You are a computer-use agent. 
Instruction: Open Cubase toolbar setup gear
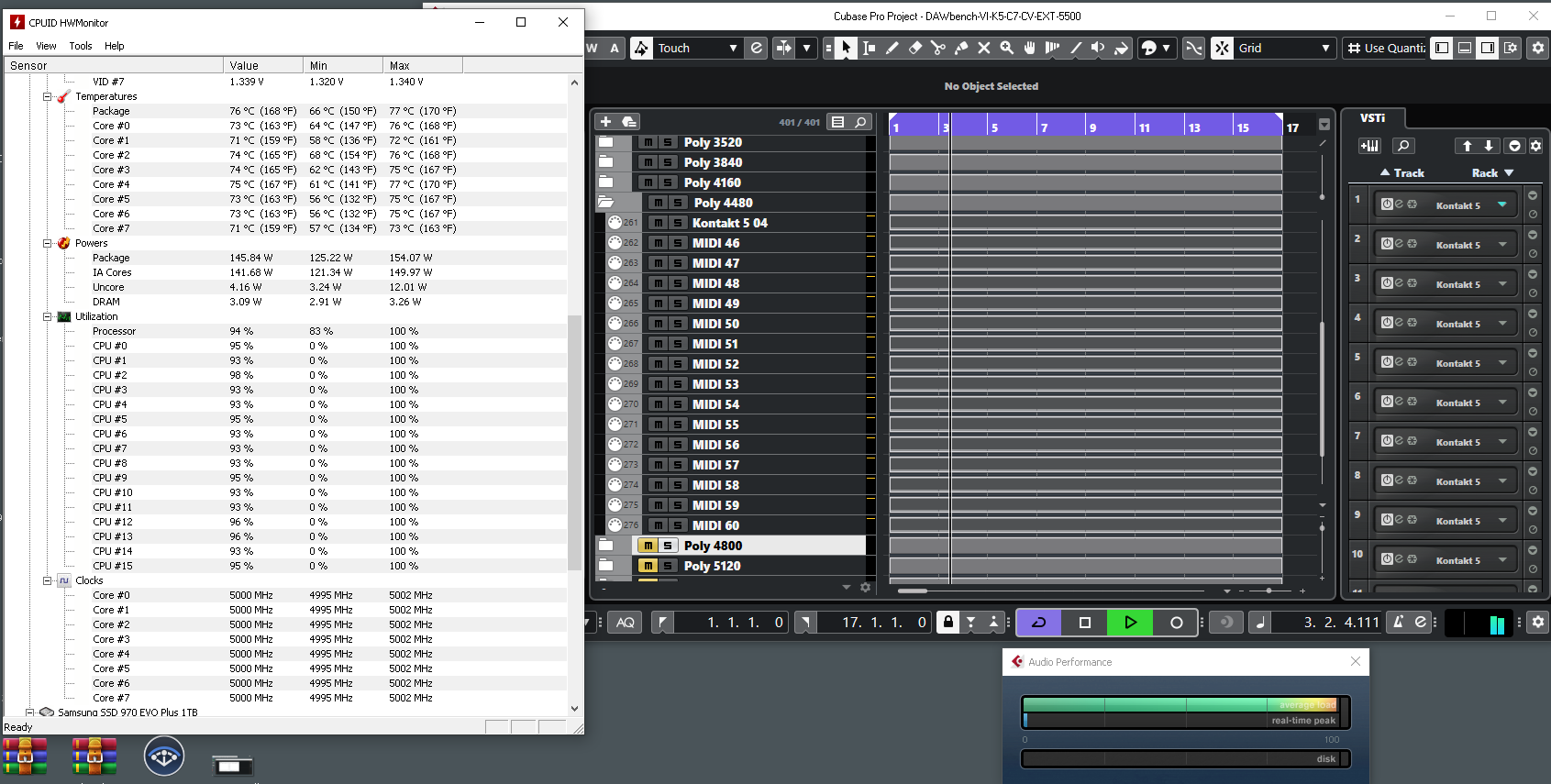pyautogui.click(x=1538, y=48)
